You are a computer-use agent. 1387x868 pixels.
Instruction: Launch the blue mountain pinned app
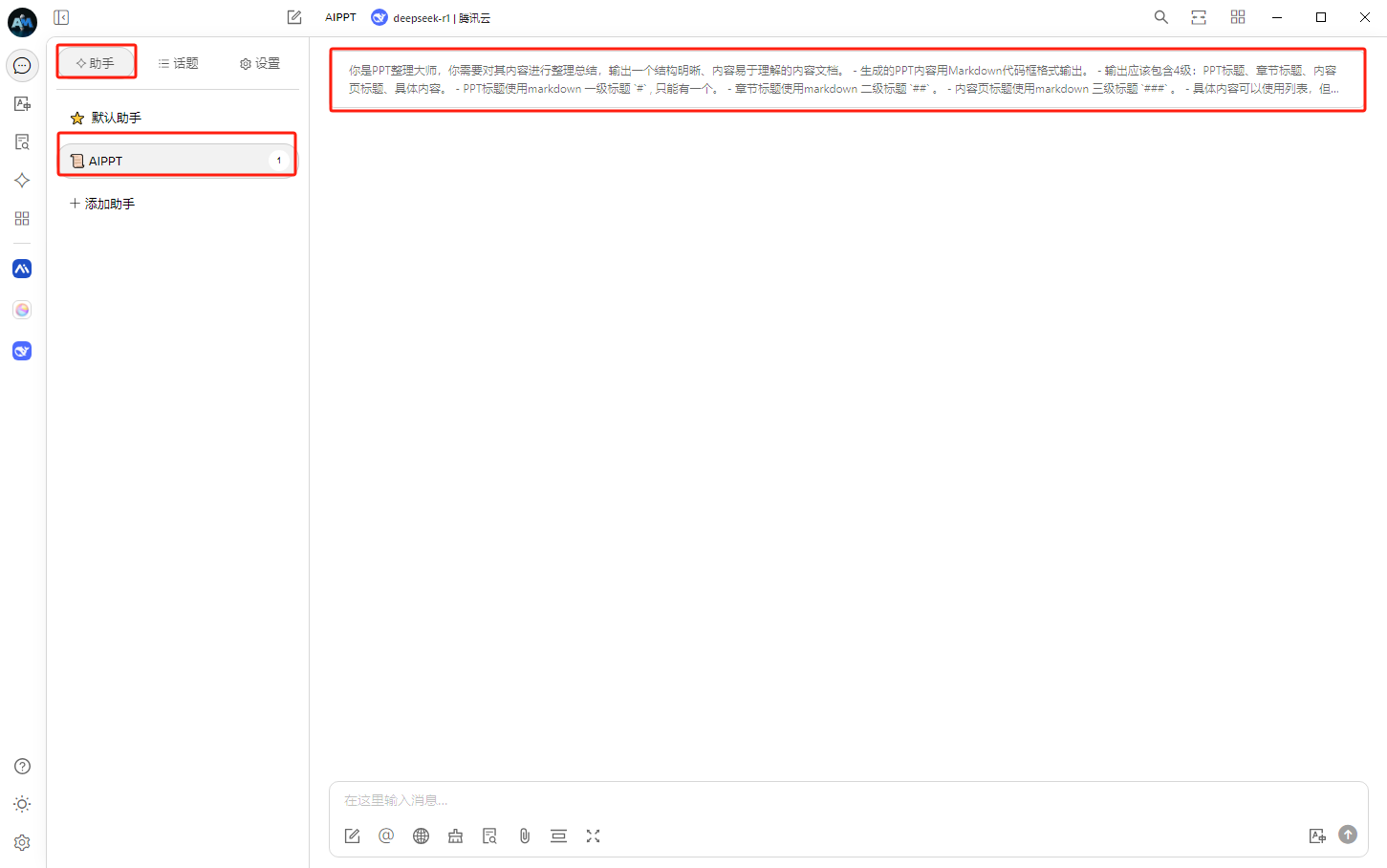(22, 269)
